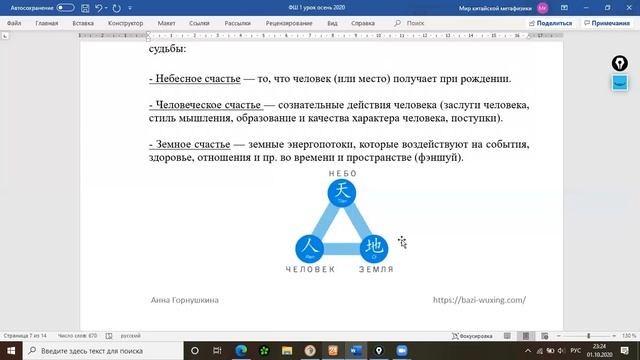Open the Windows Start menu

pyautogui.click(x=11, y=351)
